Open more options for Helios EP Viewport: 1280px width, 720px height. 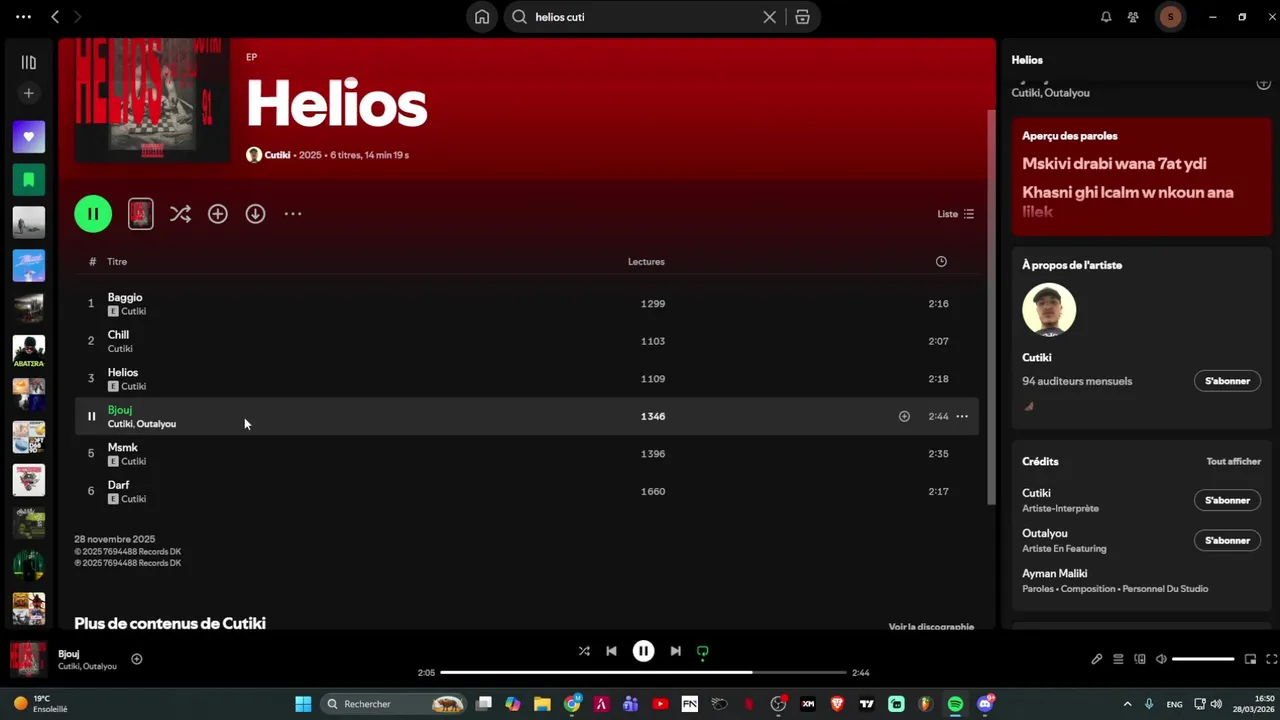pyautogui.click(x=293, y=214)
